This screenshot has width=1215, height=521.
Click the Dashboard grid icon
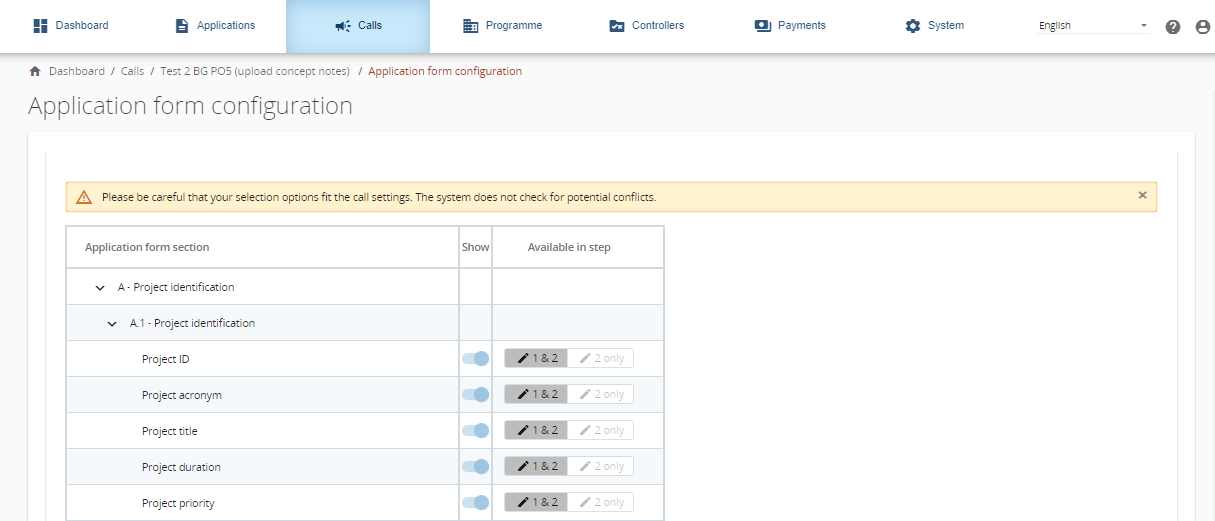click(41, 26)
